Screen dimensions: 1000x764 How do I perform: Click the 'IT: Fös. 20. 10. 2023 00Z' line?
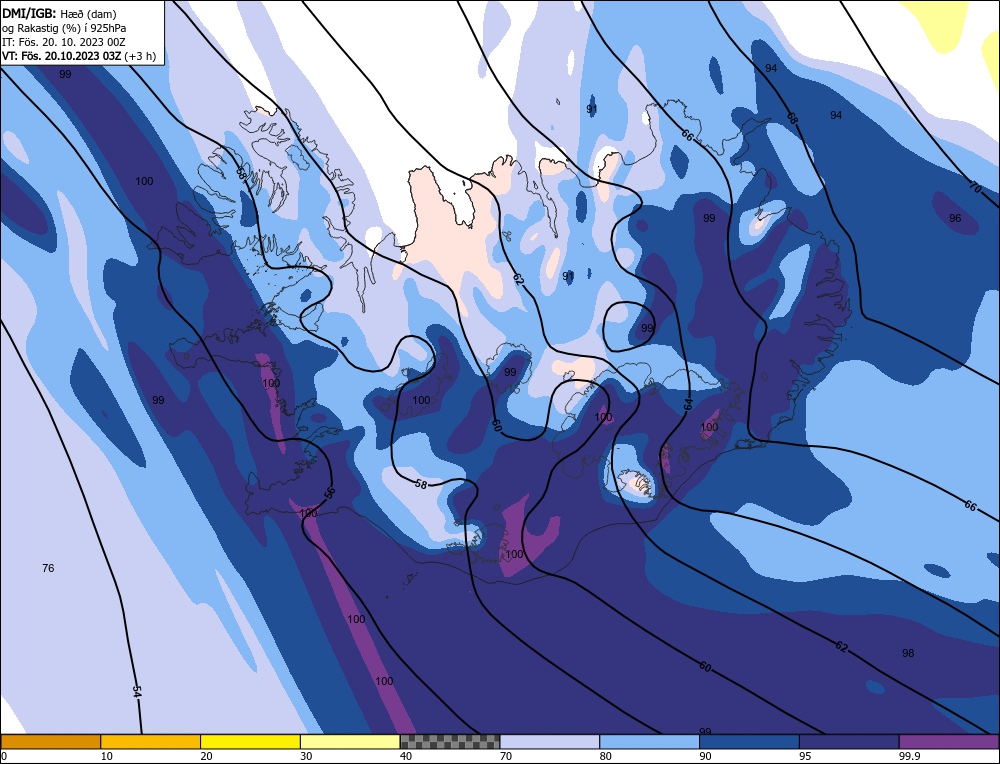coord(64,42)
